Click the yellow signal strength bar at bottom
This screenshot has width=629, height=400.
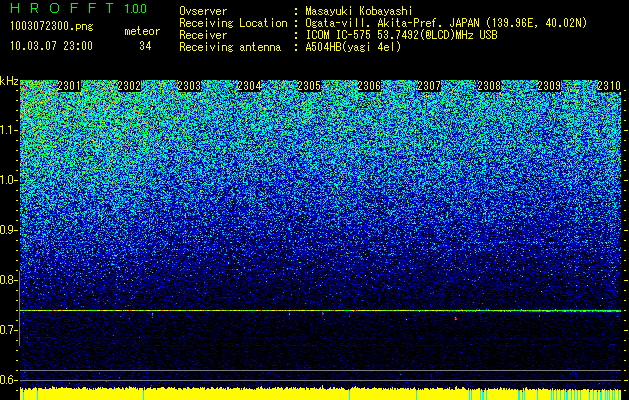320,394
